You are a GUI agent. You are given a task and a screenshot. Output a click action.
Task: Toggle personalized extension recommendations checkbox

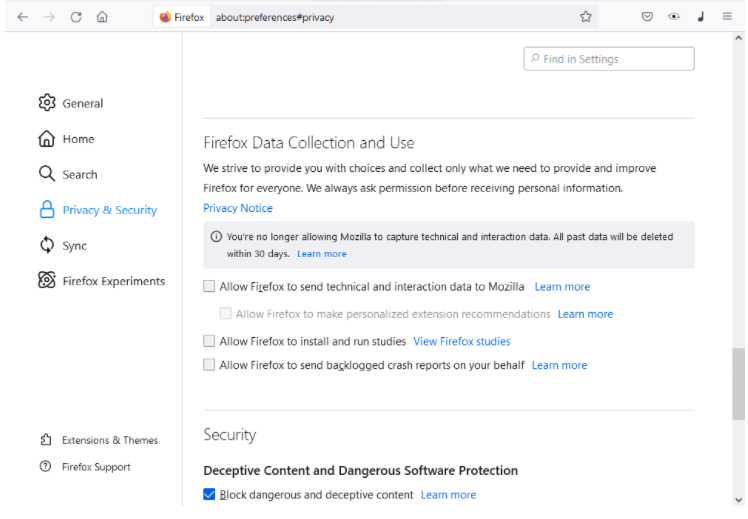[225, 313]
